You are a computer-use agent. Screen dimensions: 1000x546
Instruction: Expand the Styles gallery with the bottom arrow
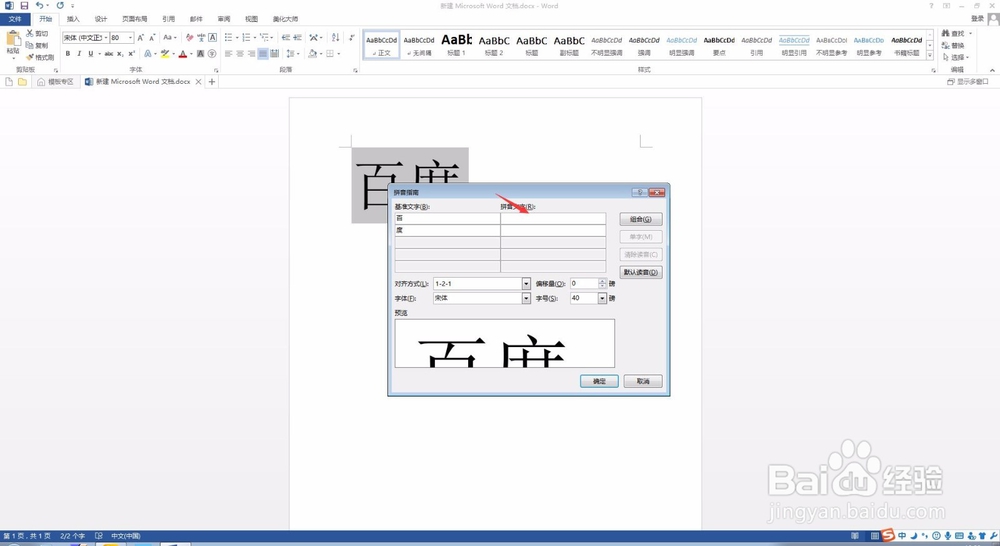pos(930,56)
